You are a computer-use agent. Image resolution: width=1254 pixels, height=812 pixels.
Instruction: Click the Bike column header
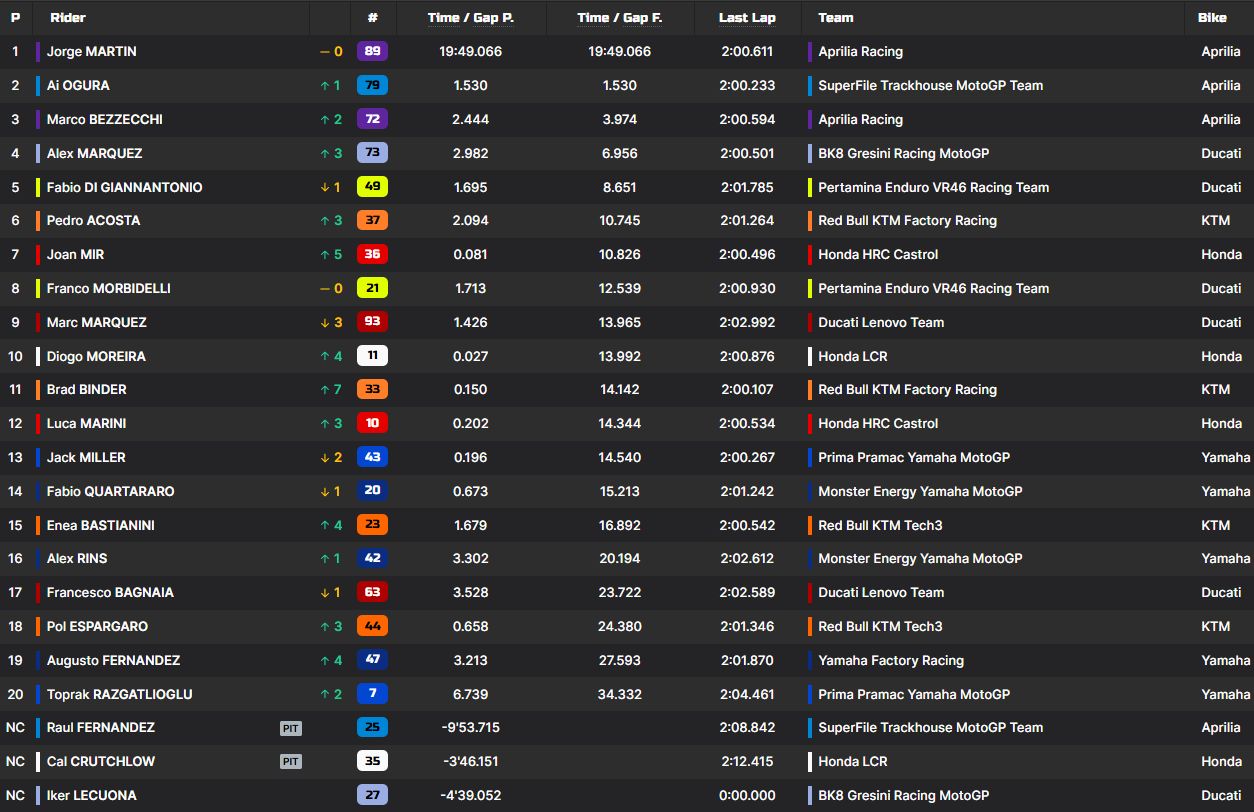pyautogui.click(x=1212, y=17)
